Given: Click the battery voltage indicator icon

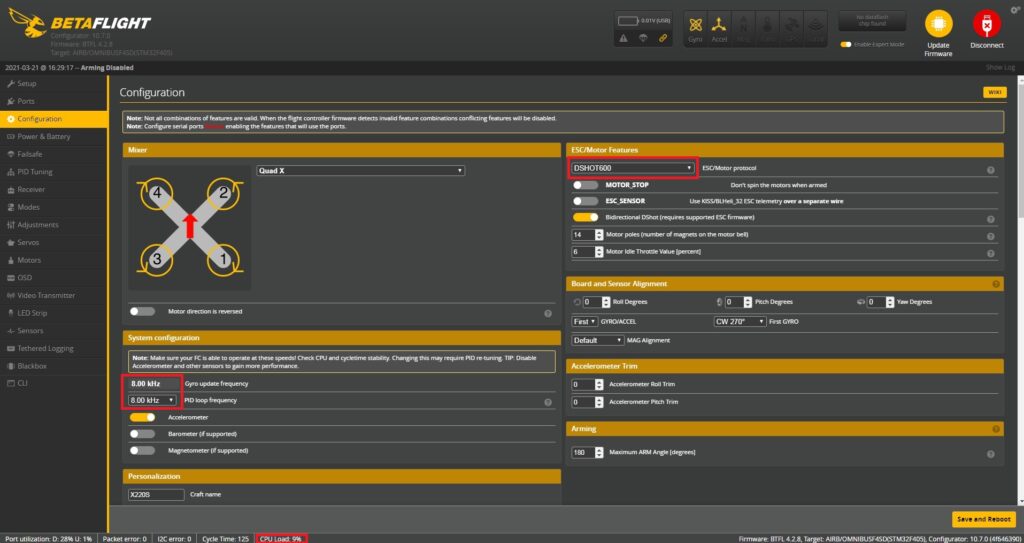Looking at the screenshot, I should (x=628, y=20).
